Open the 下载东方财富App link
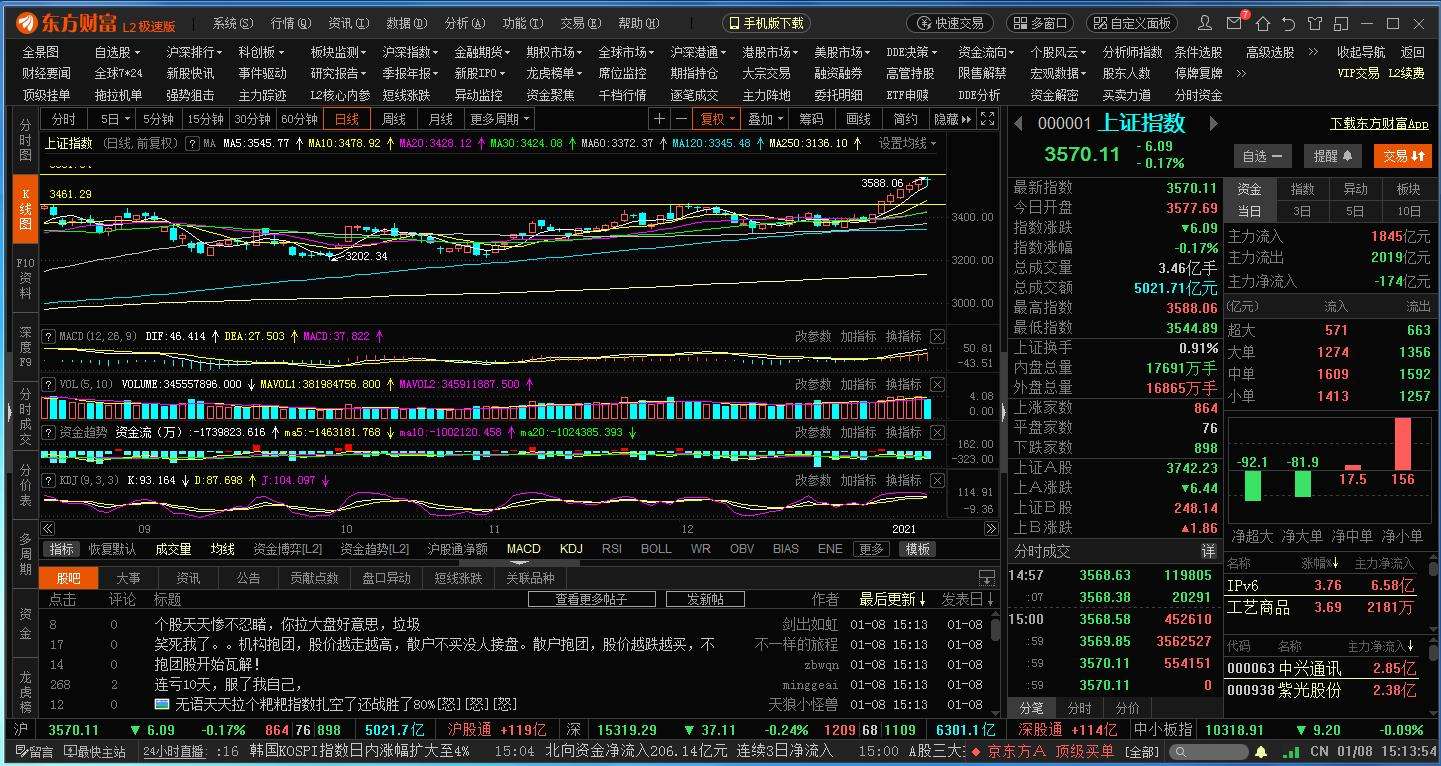1441x766 pixels. (x=1379, y=124)
